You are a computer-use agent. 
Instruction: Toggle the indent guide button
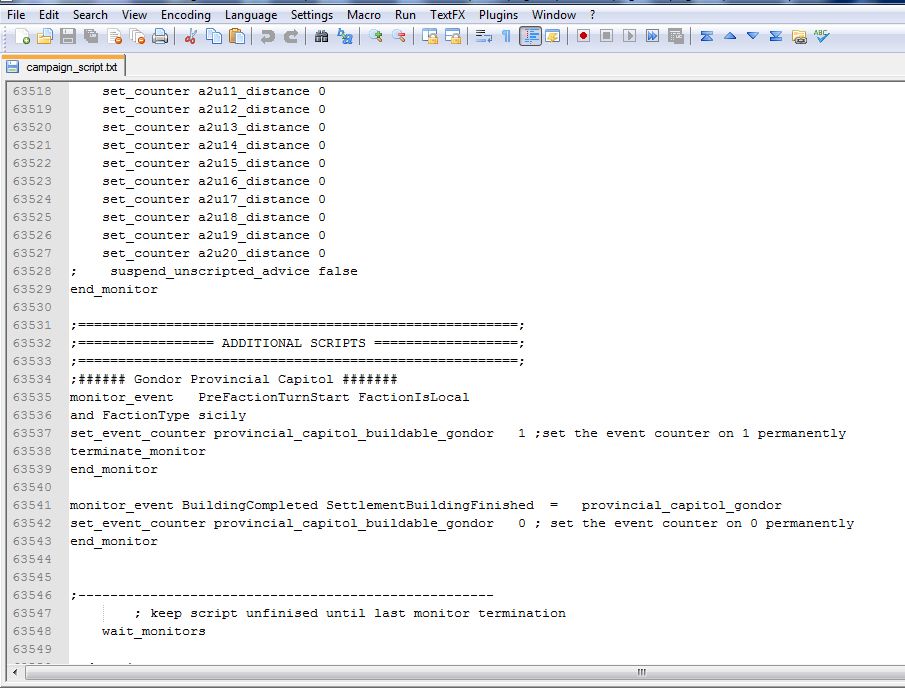(x=530, y=36)
